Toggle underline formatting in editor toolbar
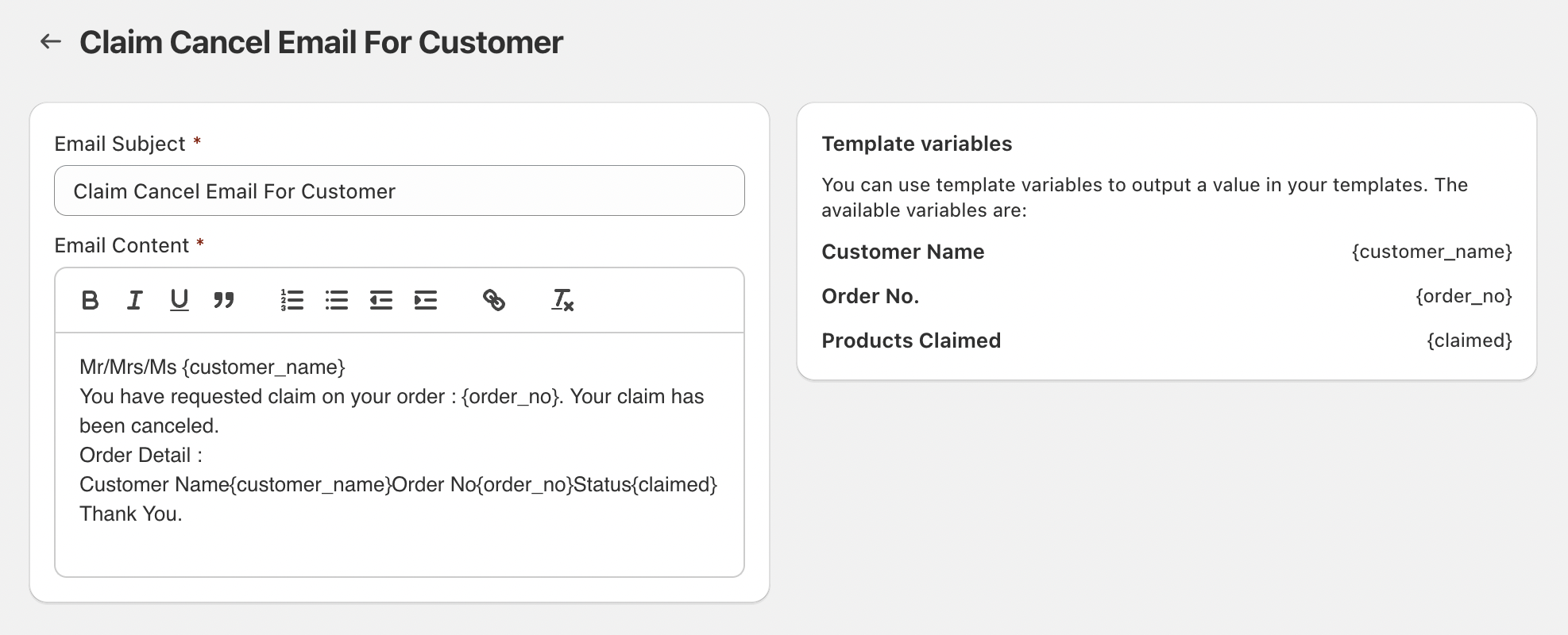Screen dimensions: 1568x635 click(x=180, y=300)
